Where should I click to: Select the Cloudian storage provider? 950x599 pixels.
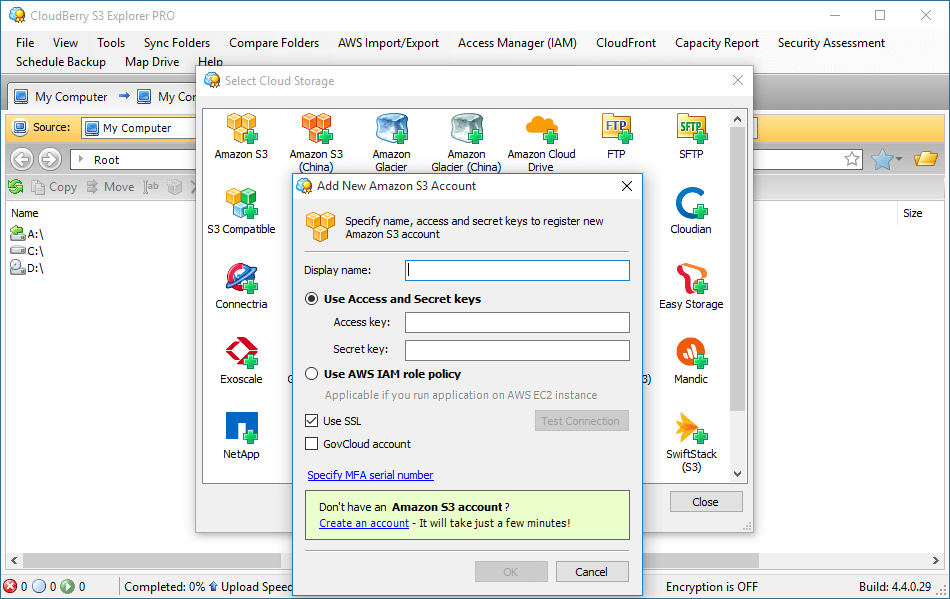pos(690,203)
